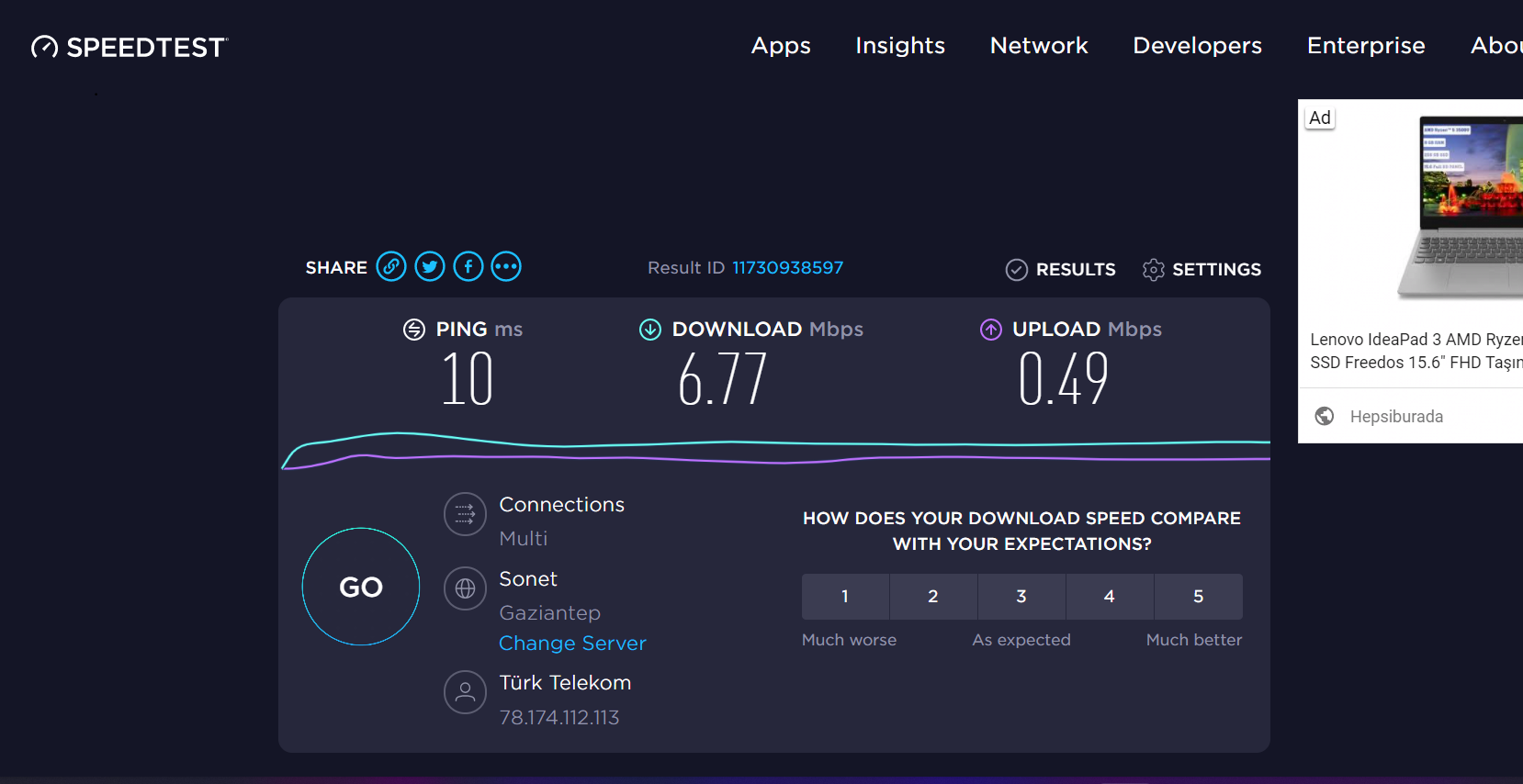The width and height of the screenshot is (1523, 784).
Task: Click the Sonet server name
Action: pyautogui.click(x=528, y=579)
